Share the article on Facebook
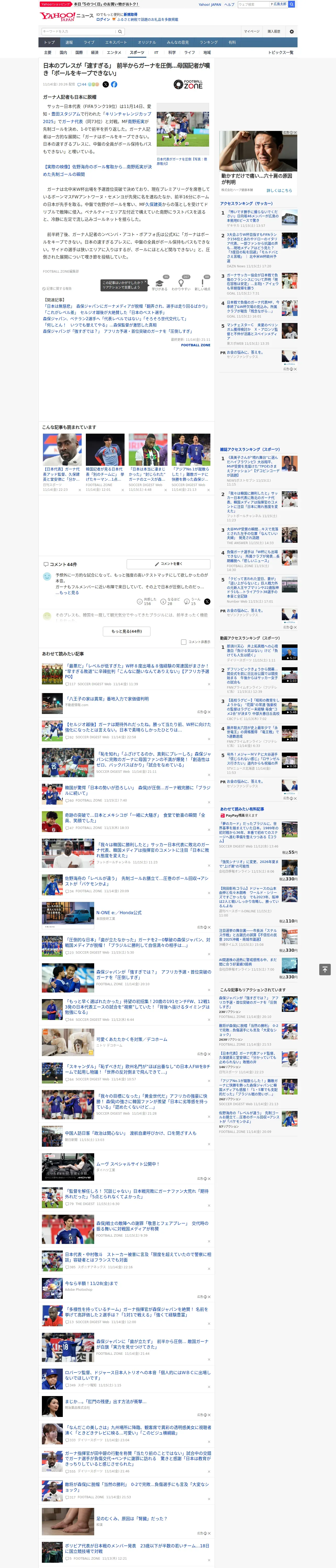This screenshot has height=1568, width=336. [x=114, y=85]
